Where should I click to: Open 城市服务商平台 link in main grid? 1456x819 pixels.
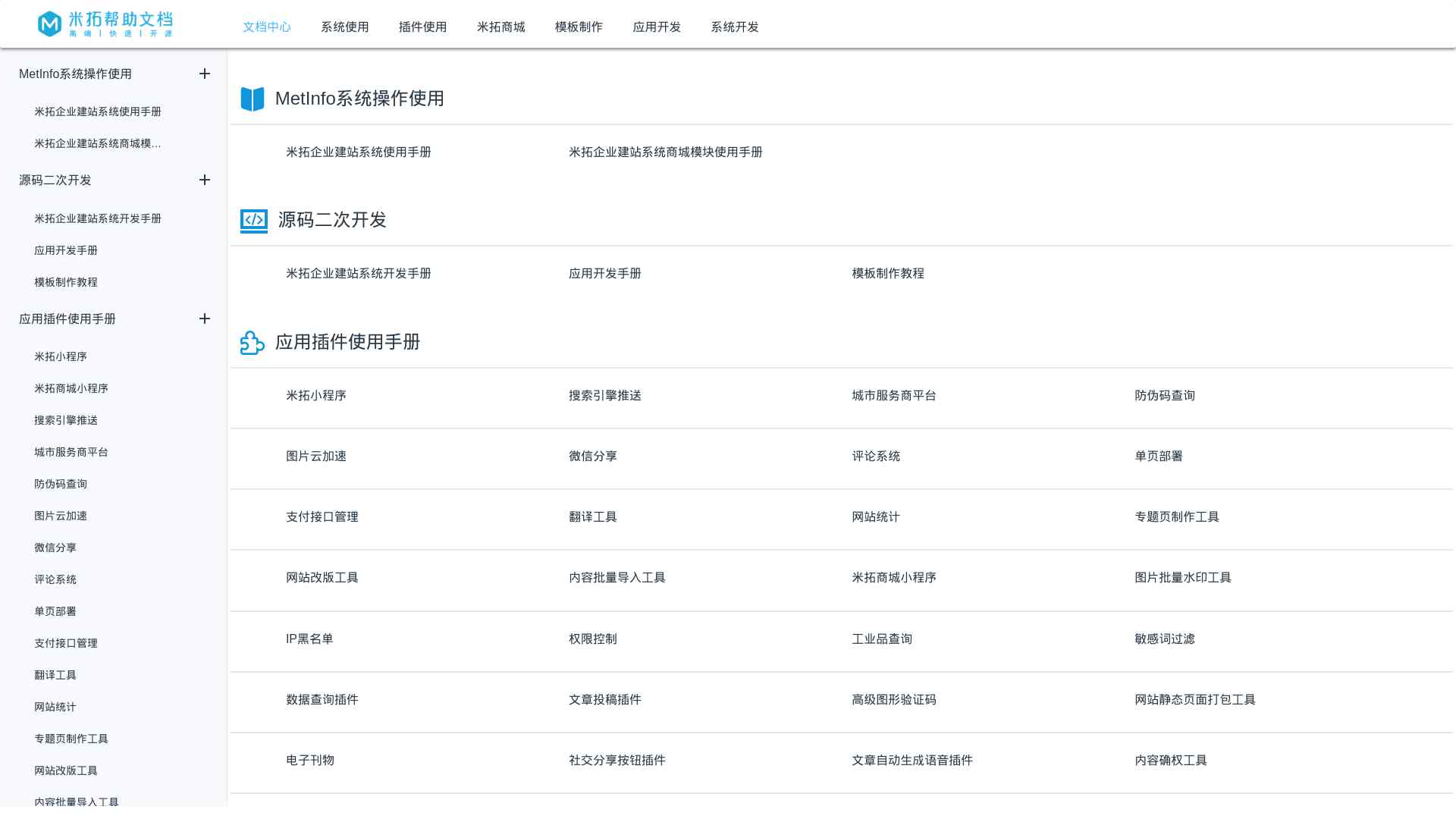894,396
